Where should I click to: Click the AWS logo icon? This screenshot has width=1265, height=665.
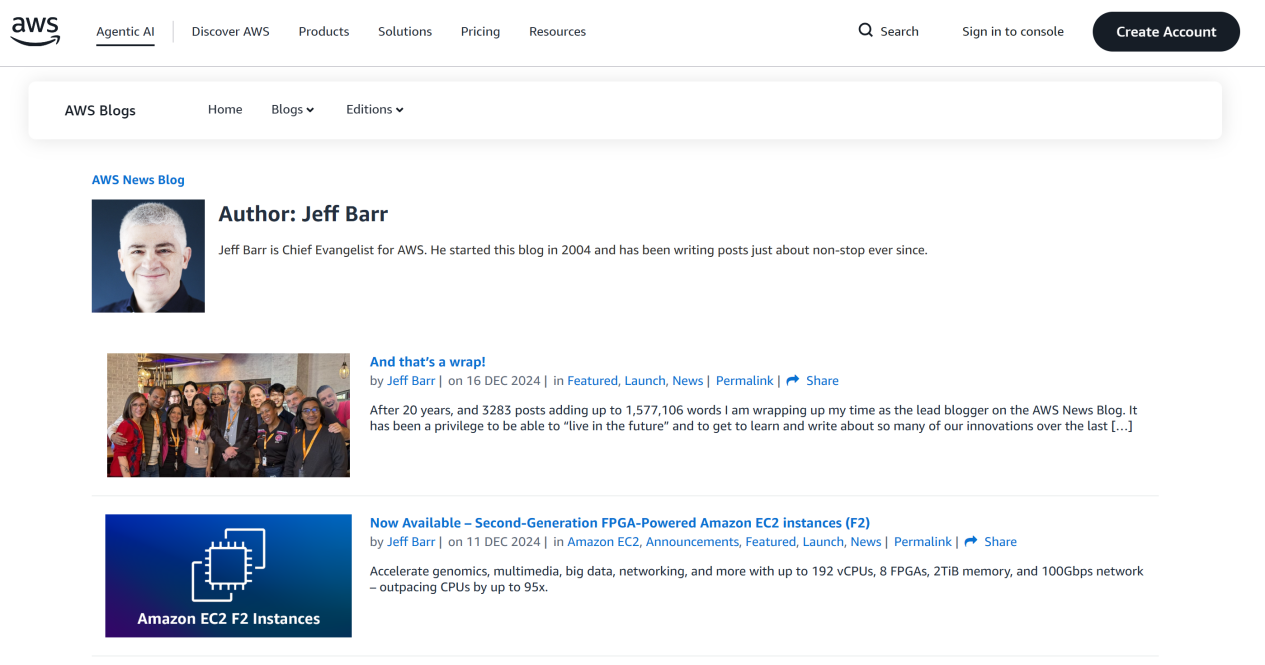click(x=36, y=31)
